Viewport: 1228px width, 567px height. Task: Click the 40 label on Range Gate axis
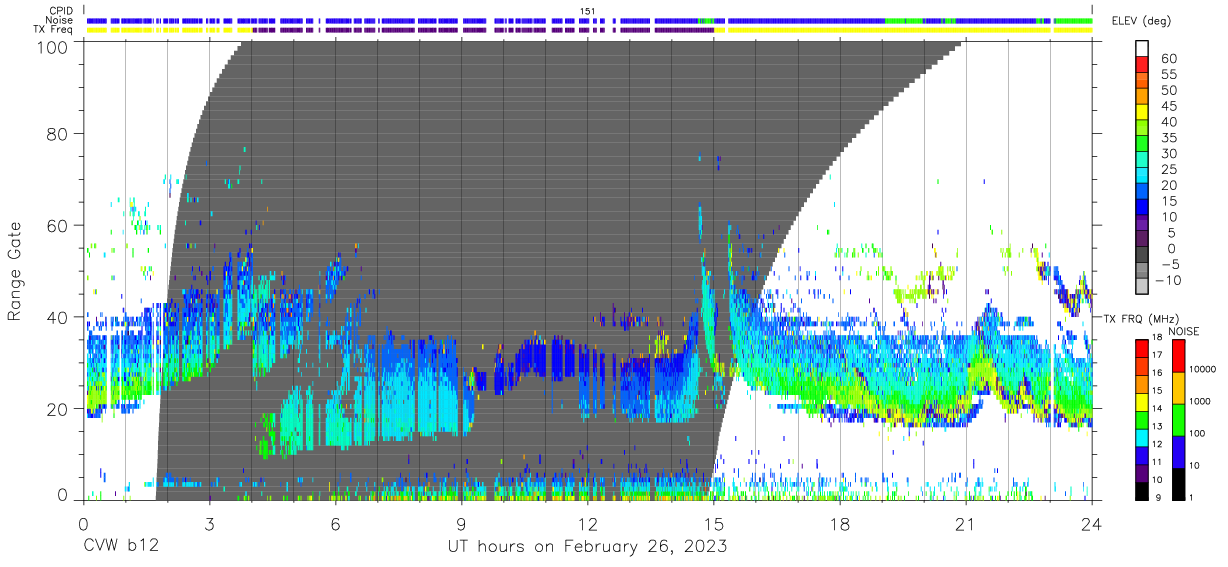coord(58,317)
